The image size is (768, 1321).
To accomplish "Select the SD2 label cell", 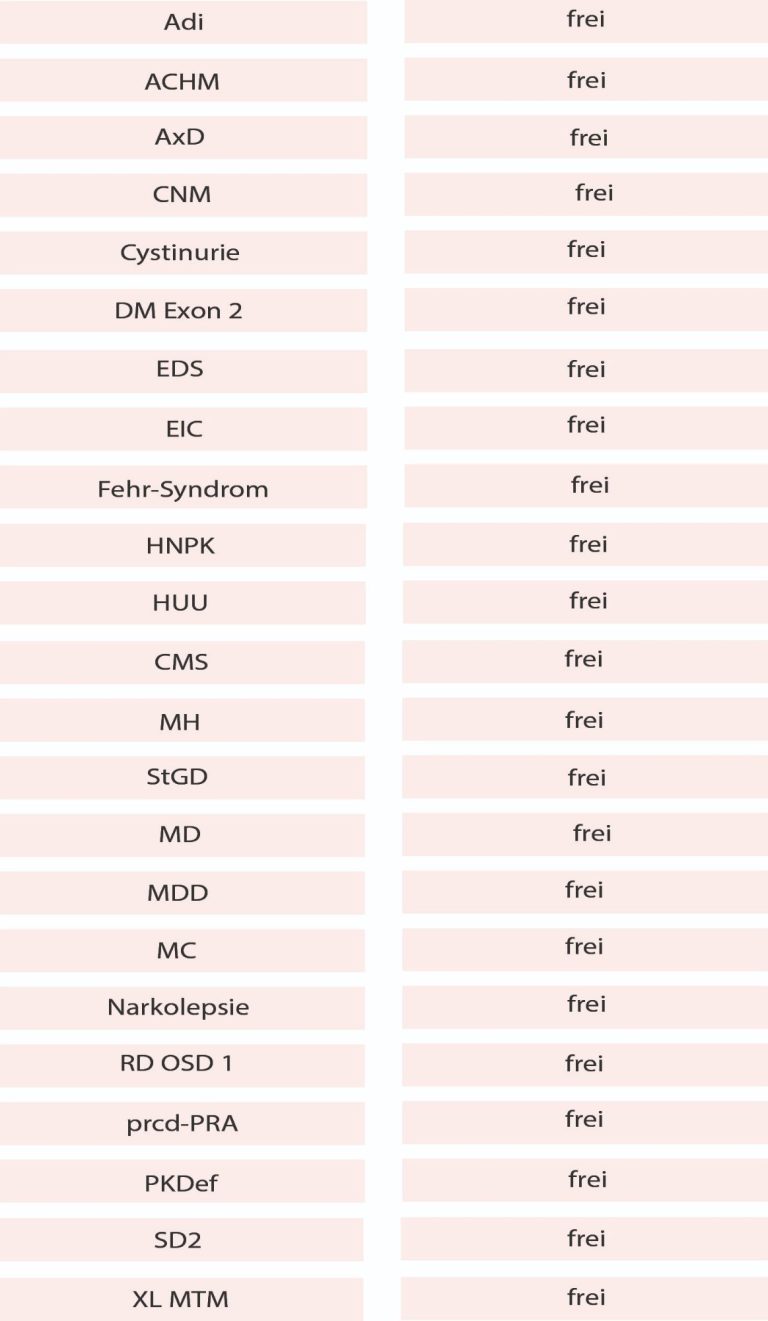I will click(179, 1240).
